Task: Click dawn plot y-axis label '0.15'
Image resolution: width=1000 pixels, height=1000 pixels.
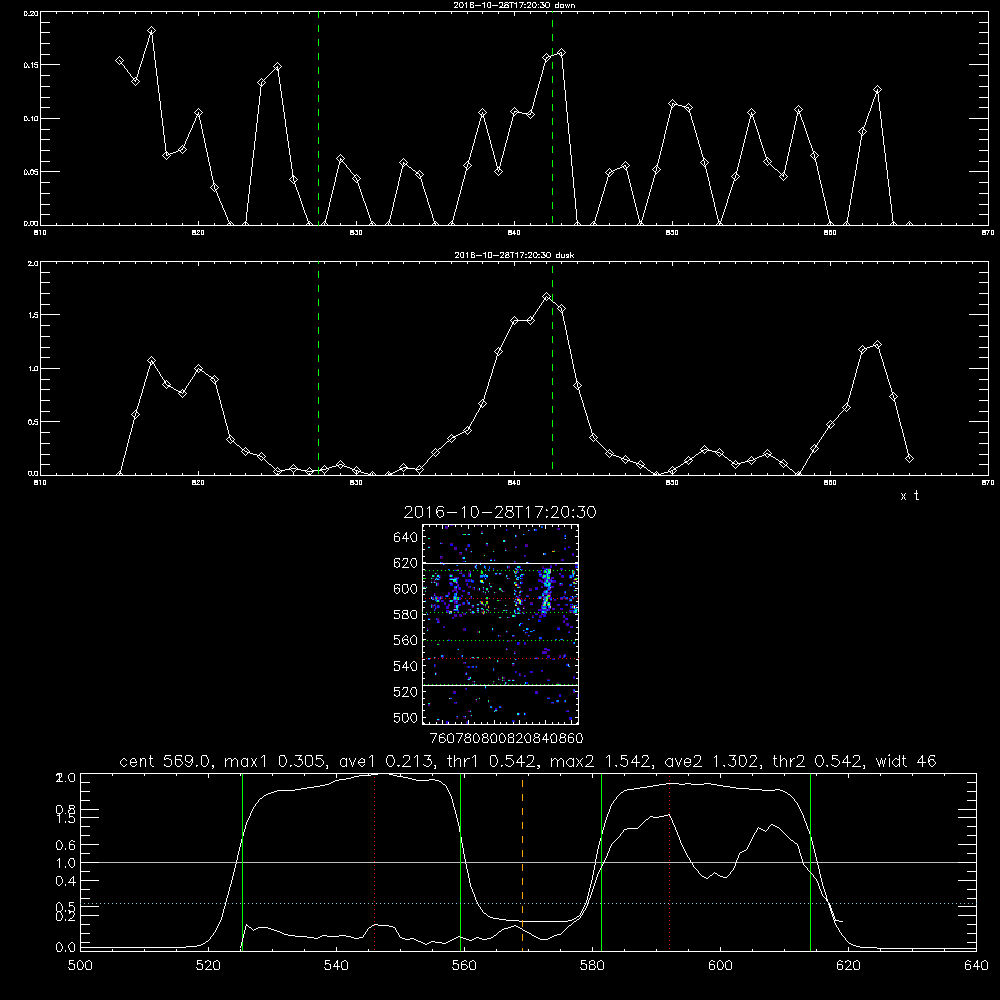Action: tap(32, 65)
